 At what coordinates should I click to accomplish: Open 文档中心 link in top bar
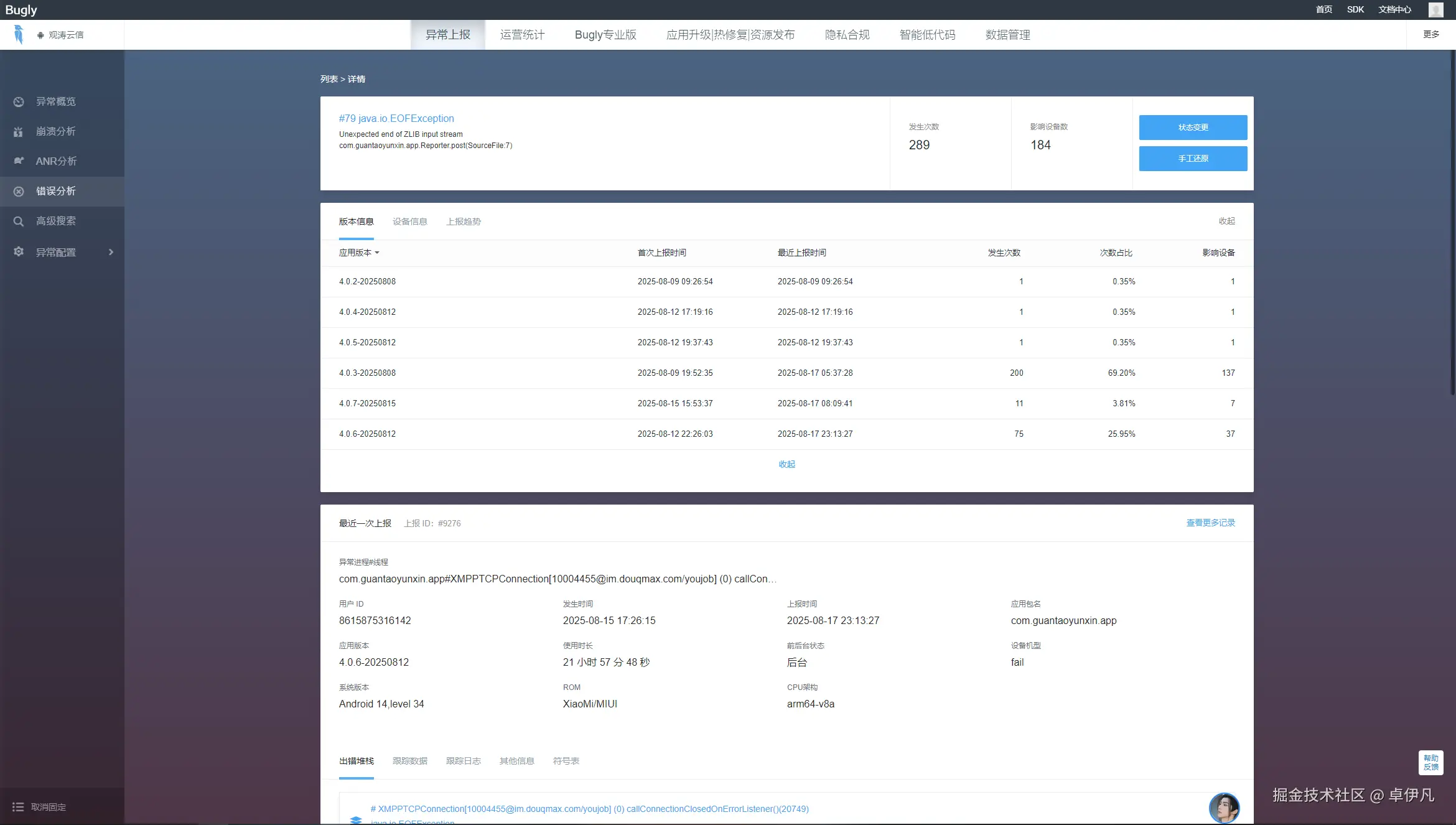[x=1395, y=10]
